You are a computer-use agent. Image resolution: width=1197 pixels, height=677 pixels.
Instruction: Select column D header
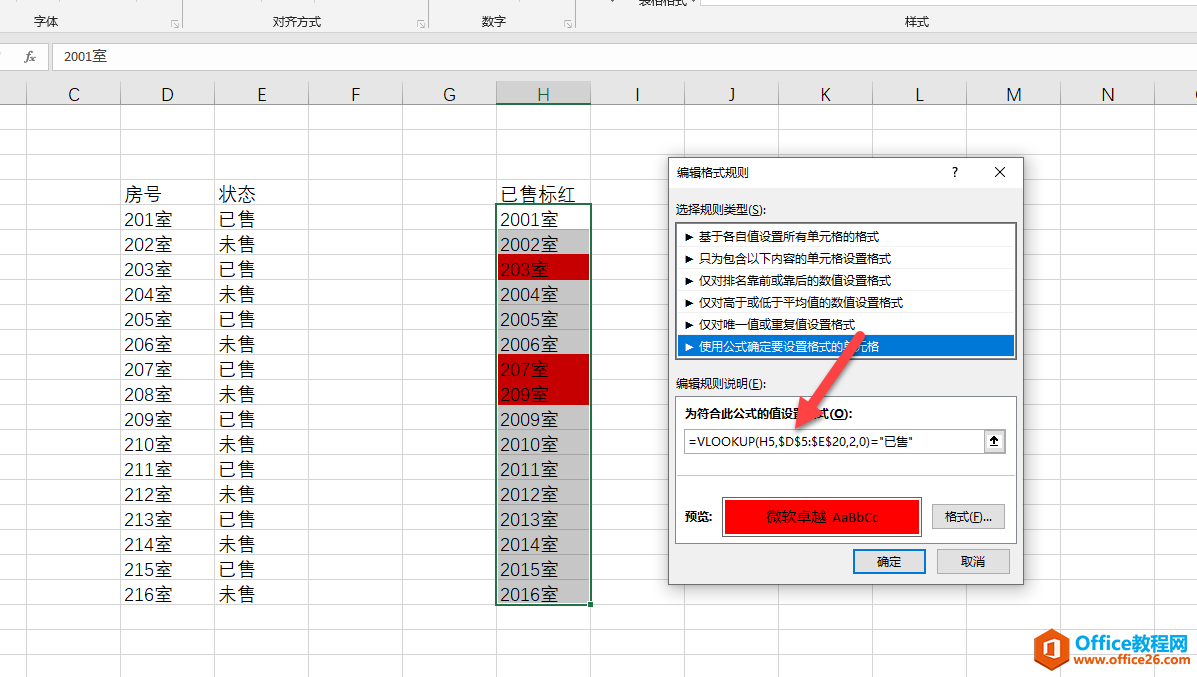point(167,94)
